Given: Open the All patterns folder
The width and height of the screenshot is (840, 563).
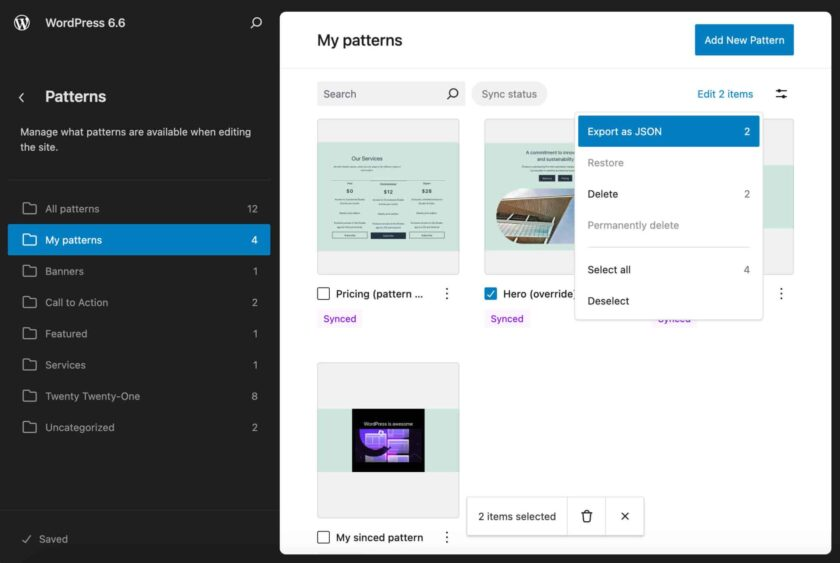Looking at the screenshot, I should (72, 209).
